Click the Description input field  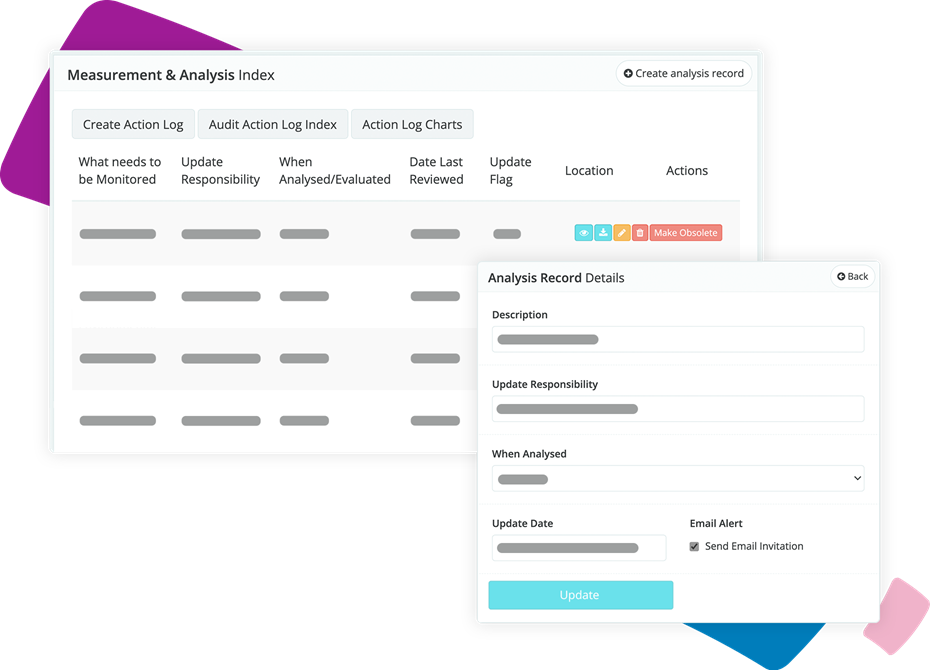tap(678, 339)
